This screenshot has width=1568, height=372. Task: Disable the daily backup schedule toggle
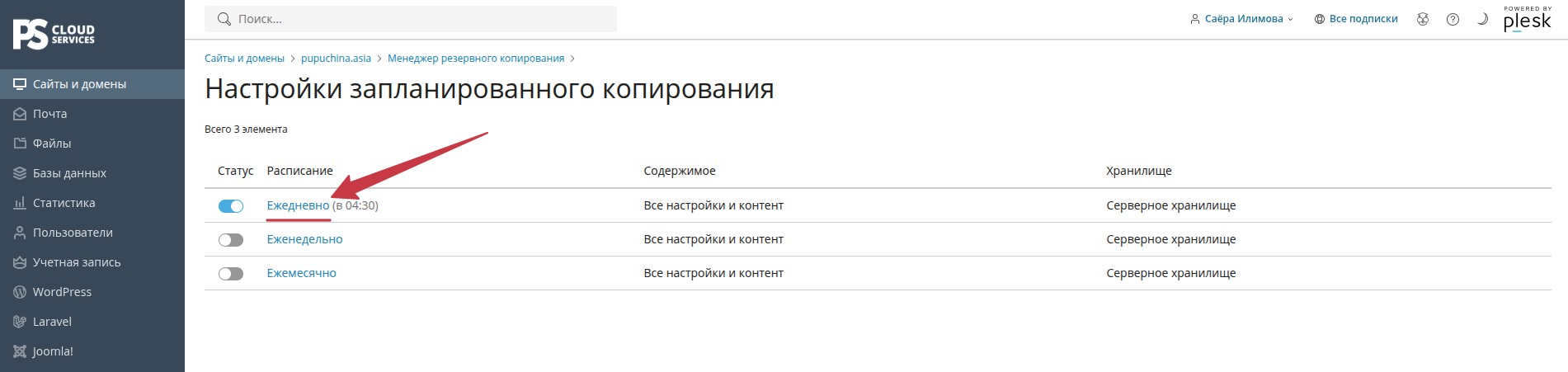(231, 206)
